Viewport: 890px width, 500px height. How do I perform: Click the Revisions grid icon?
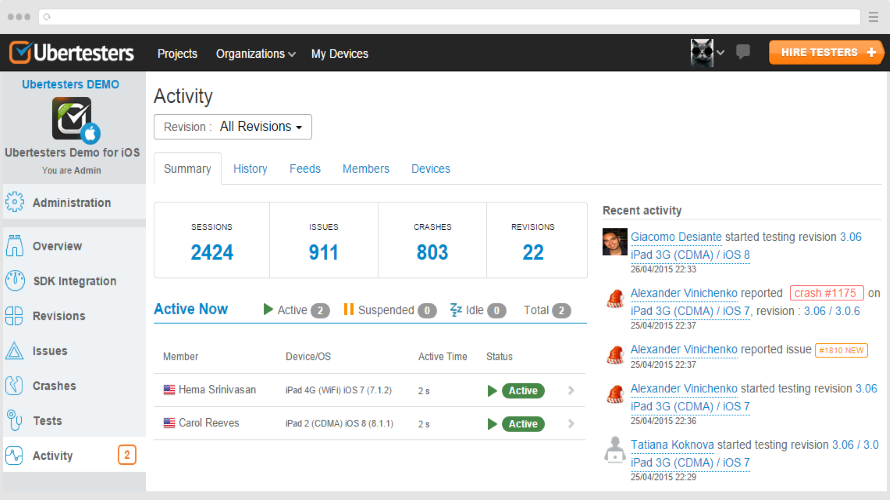pyautogui.click(x=14, y=316)
